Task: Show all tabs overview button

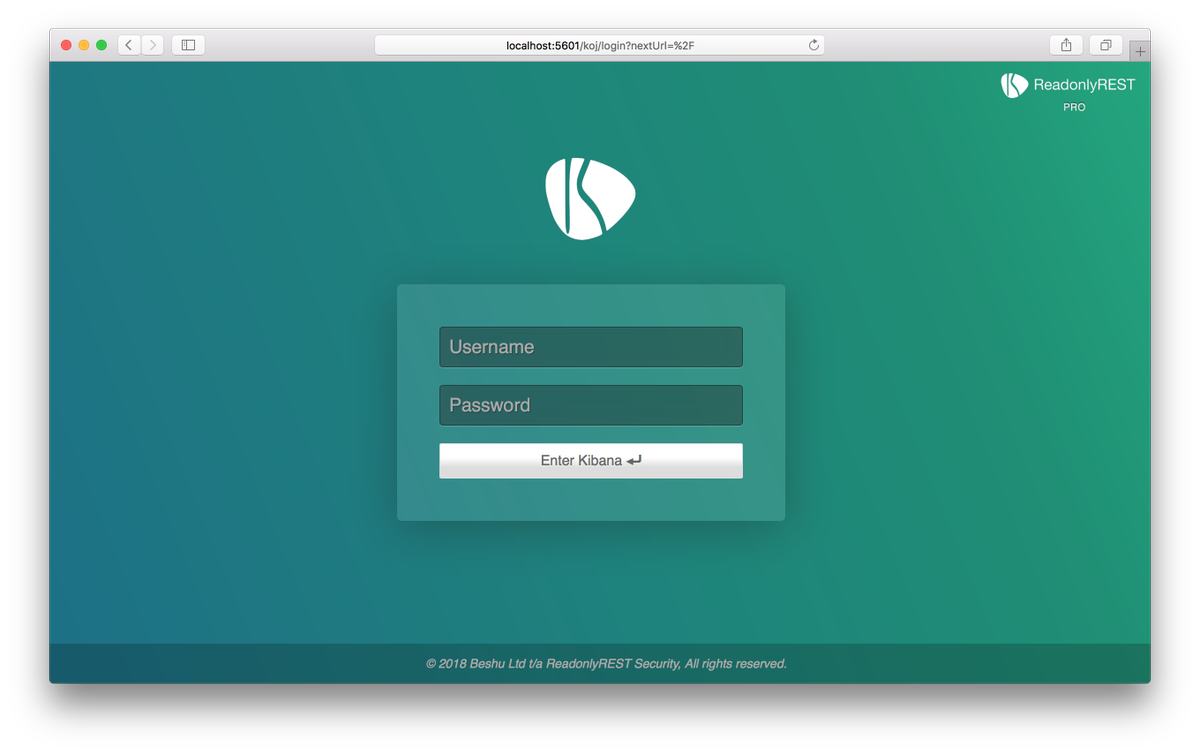Action: pyautogui.click(x=1106, y=45)
